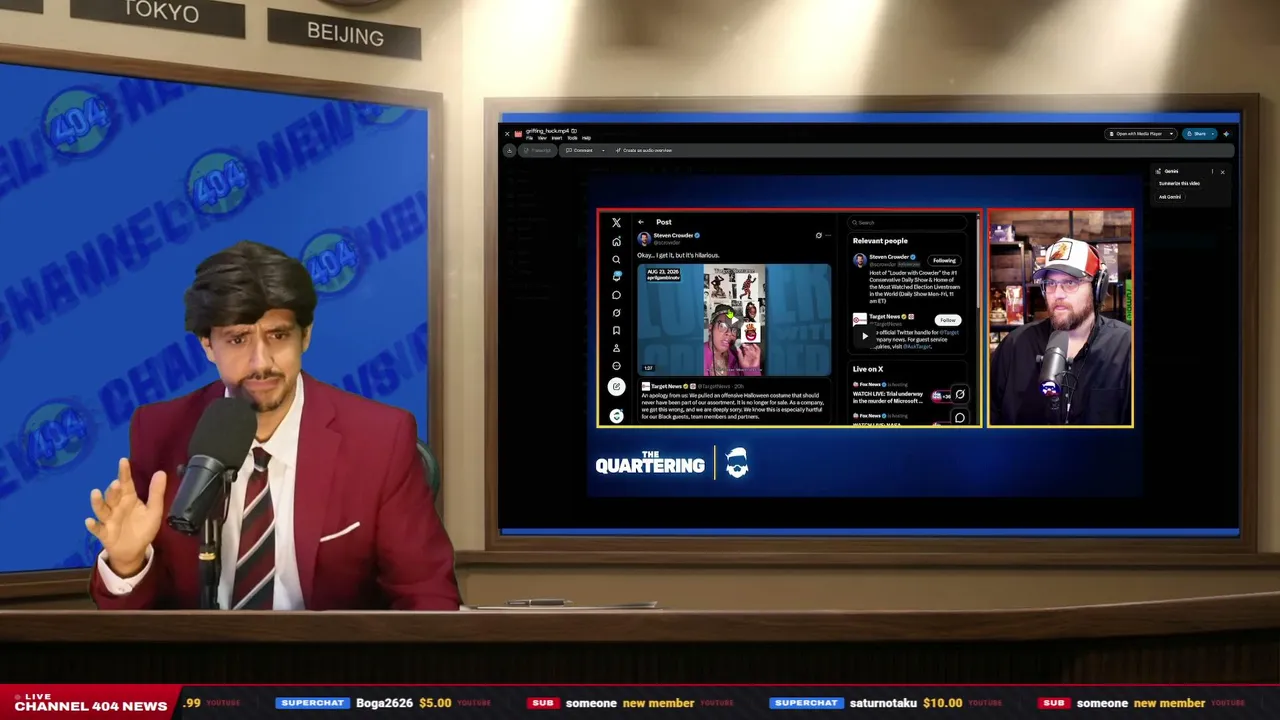The height and width of the screenshot is (720, 1280).
Task: Play the video in Steven Crowder's post
Action: tap(734, 319)
